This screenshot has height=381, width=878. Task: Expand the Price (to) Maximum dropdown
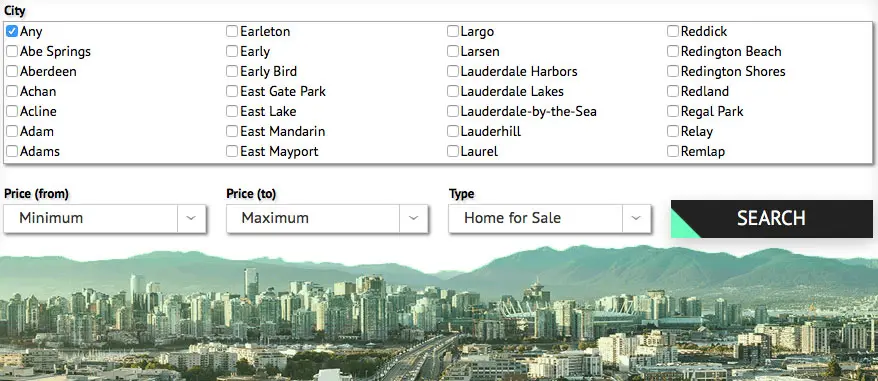(327, 219)
